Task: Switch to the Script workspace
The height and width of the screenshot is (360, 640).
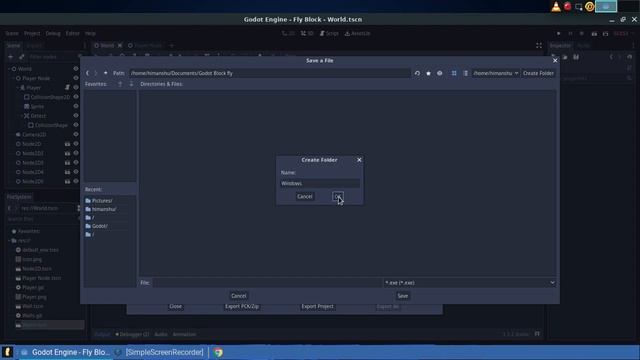Action: point(329,33)
